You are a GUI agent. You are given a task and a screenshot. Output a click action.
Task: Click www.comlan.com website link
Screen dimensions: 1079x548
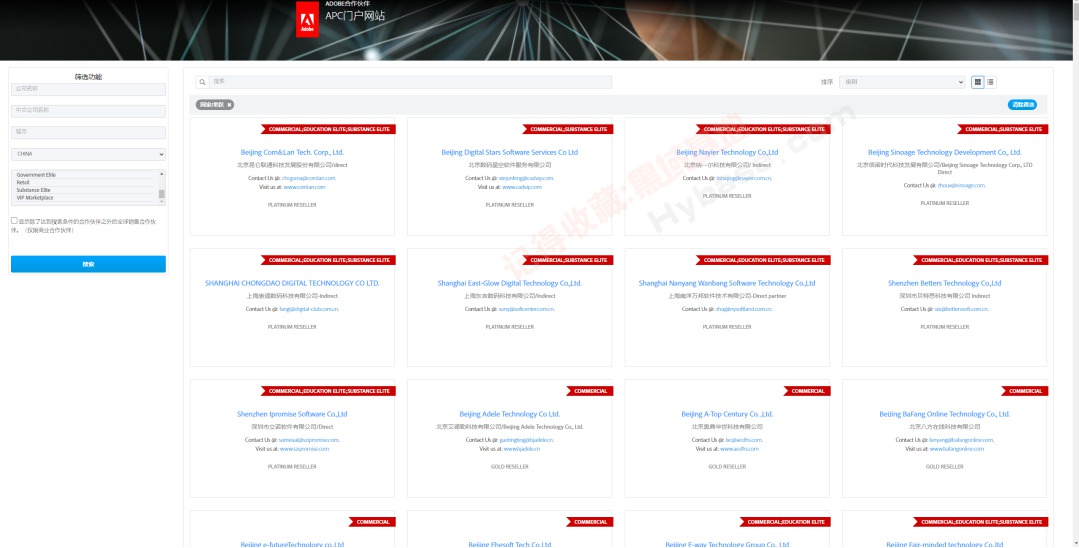tap(304, 187)
